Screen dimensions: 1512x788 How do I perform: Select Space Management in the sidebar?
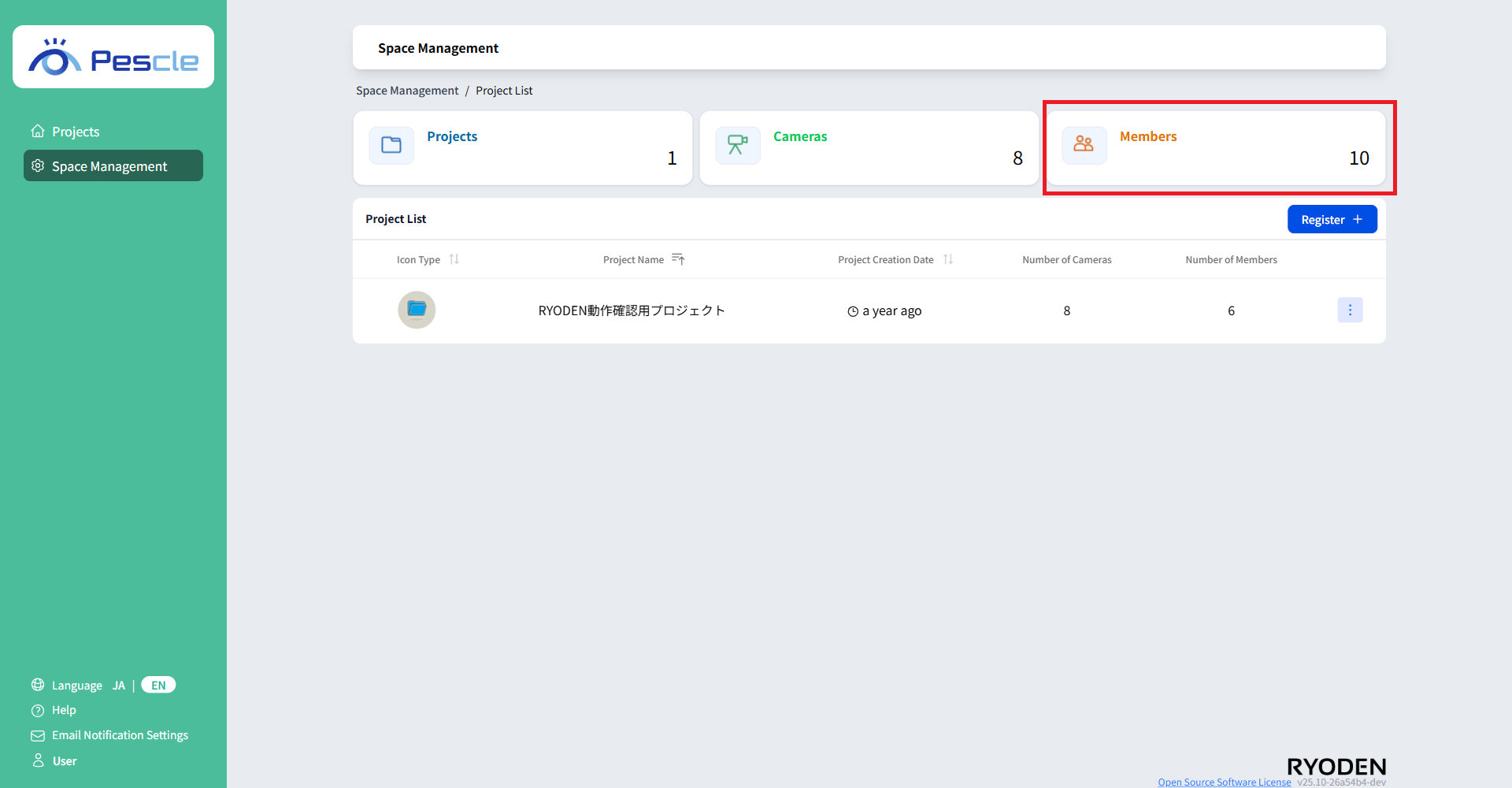pos(109,166)
